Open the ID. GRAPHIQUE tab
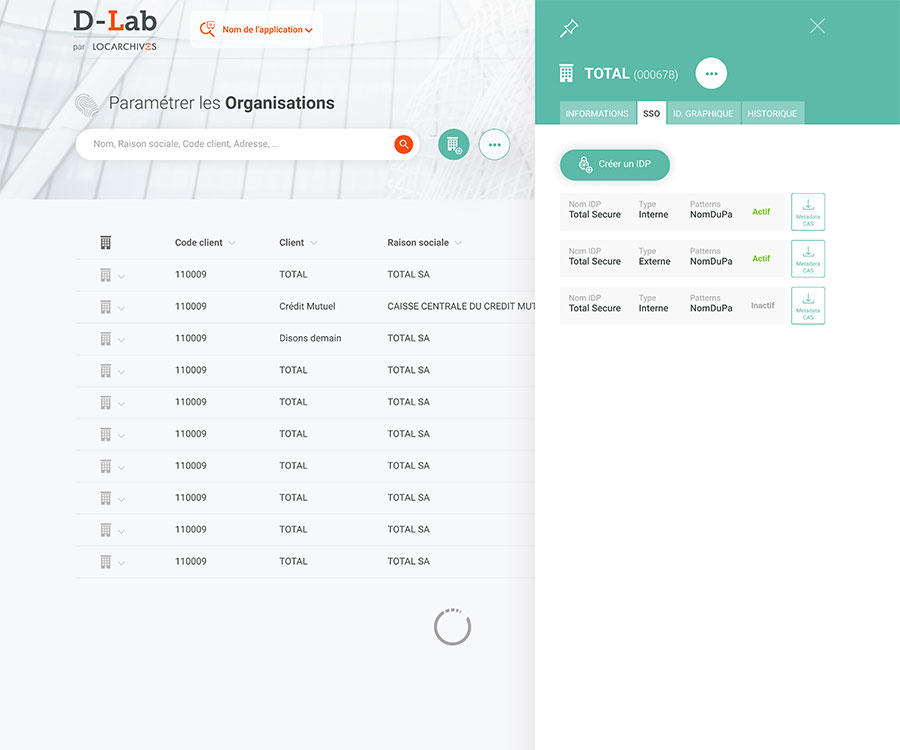 point(703,114)
